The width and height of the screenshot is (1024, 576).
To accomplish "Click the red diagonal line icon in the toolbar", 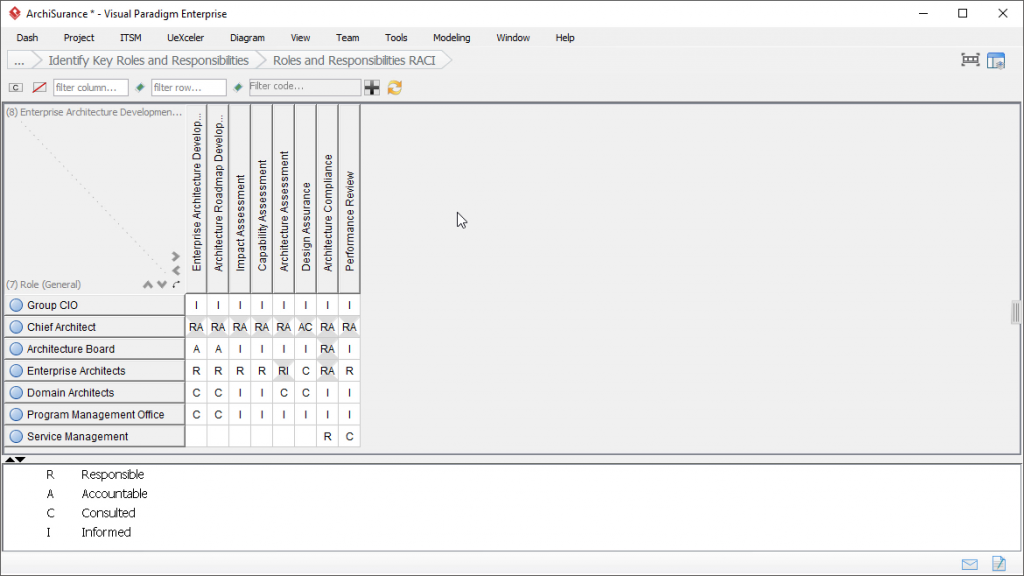I will pyautogui.click(x=40, y=88).
